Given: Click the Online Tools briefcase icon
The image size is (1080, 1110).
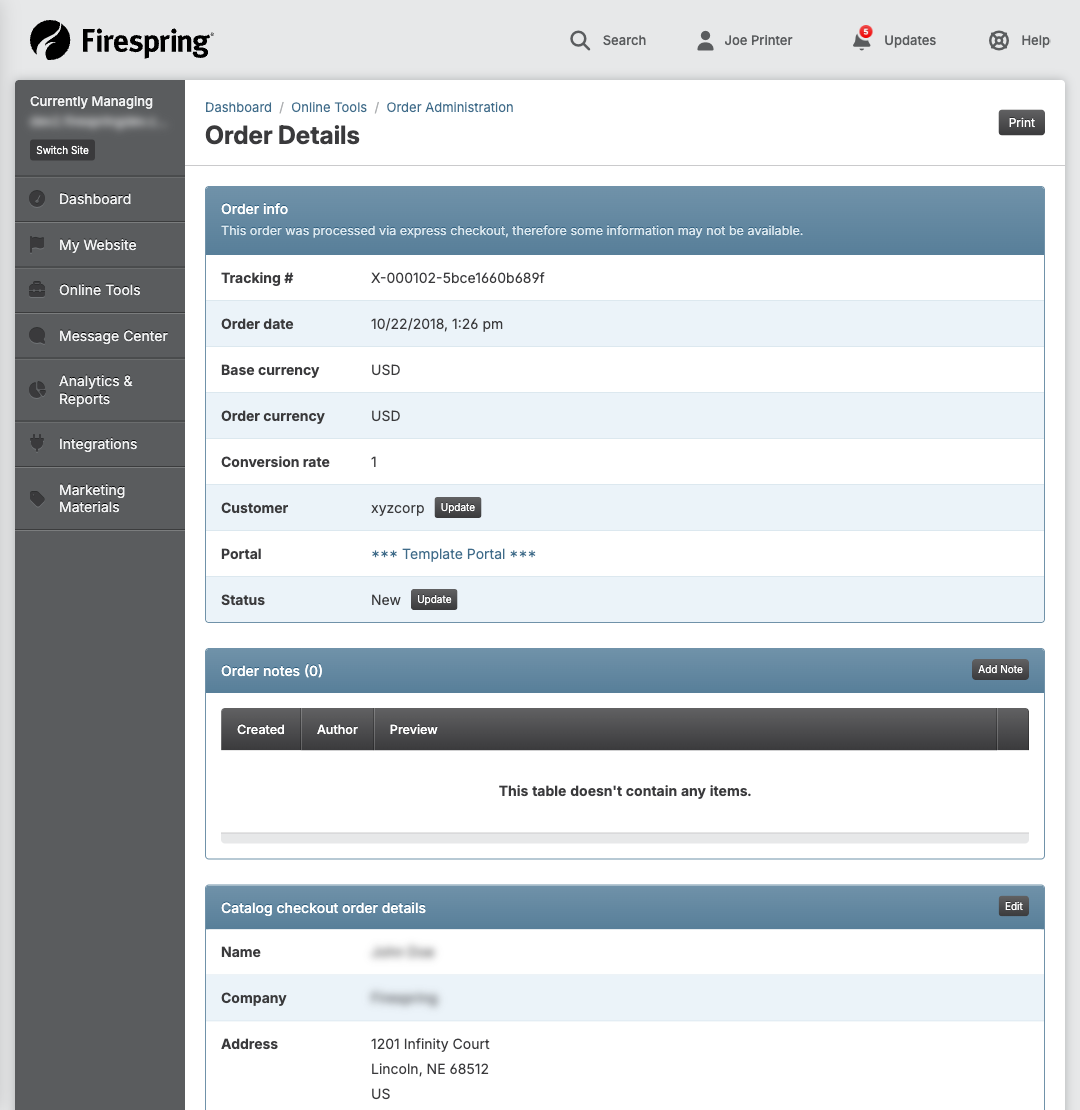Looking at the screenshot, I should coord(37,290).
